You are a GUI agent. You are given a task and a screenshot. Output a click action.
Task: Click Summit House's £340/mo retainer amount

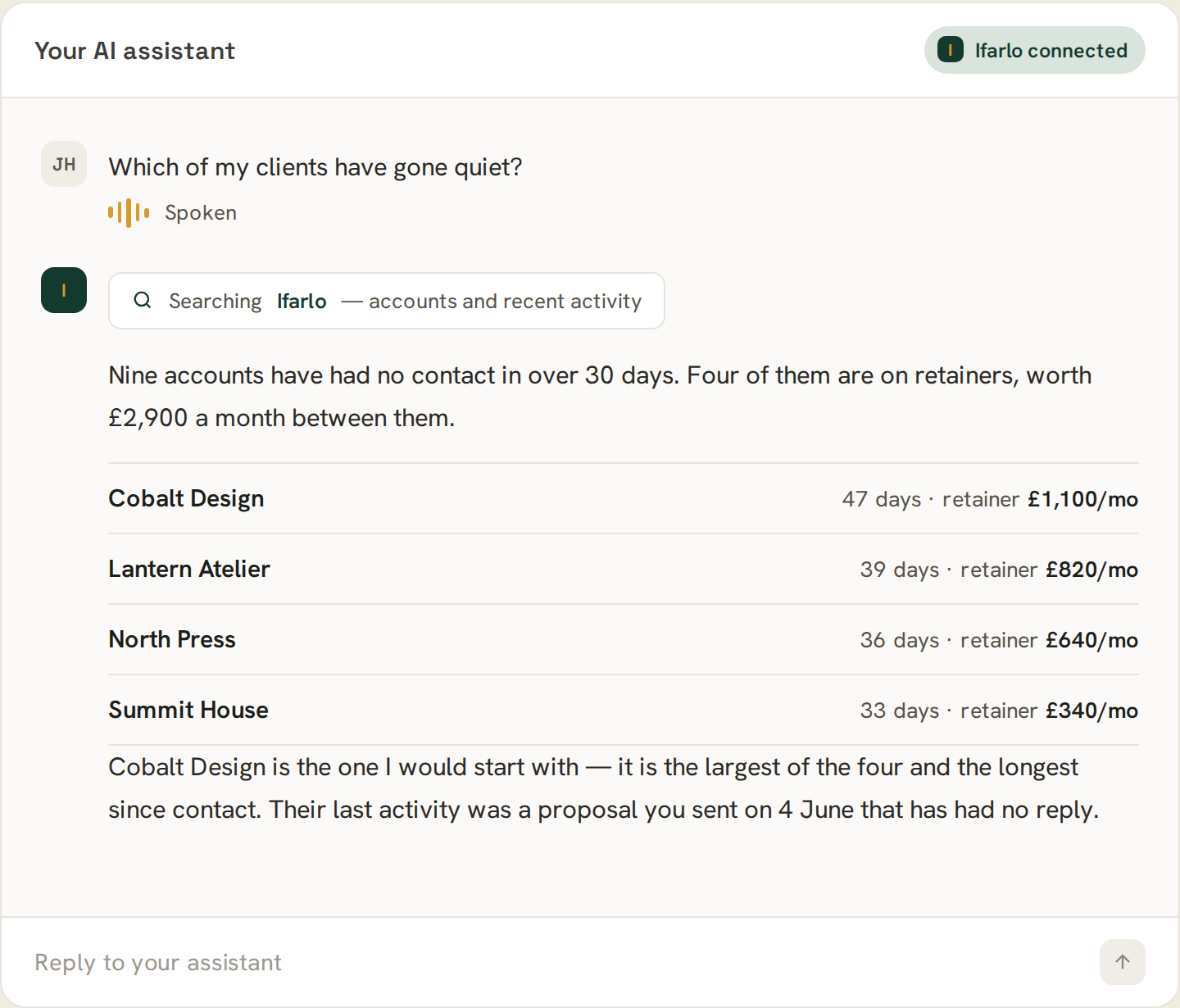click(1091, 711)
